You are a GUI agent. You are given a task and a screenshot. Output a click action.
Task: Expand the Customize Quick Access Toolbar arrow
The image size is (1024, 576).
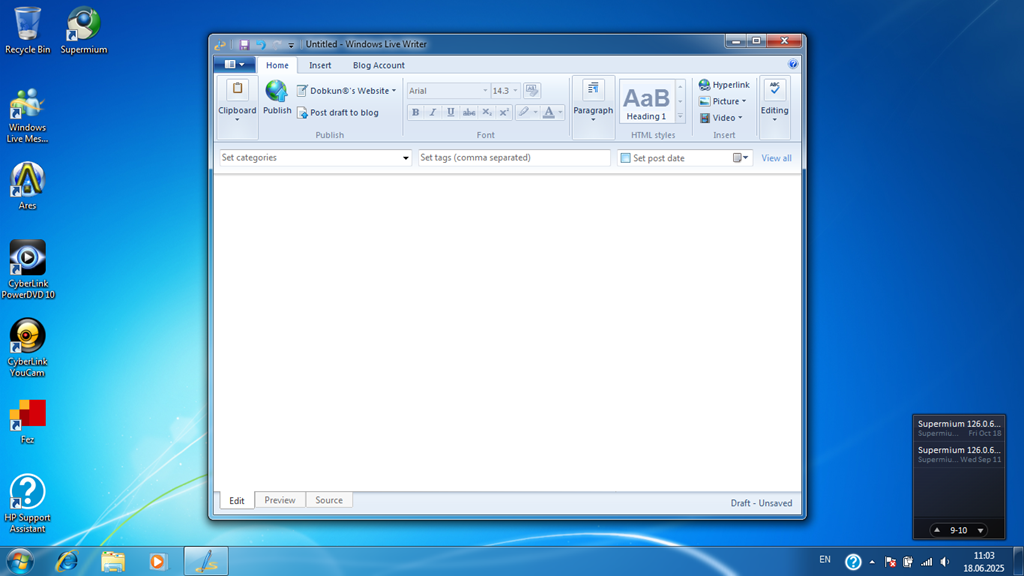coord(291,45)
